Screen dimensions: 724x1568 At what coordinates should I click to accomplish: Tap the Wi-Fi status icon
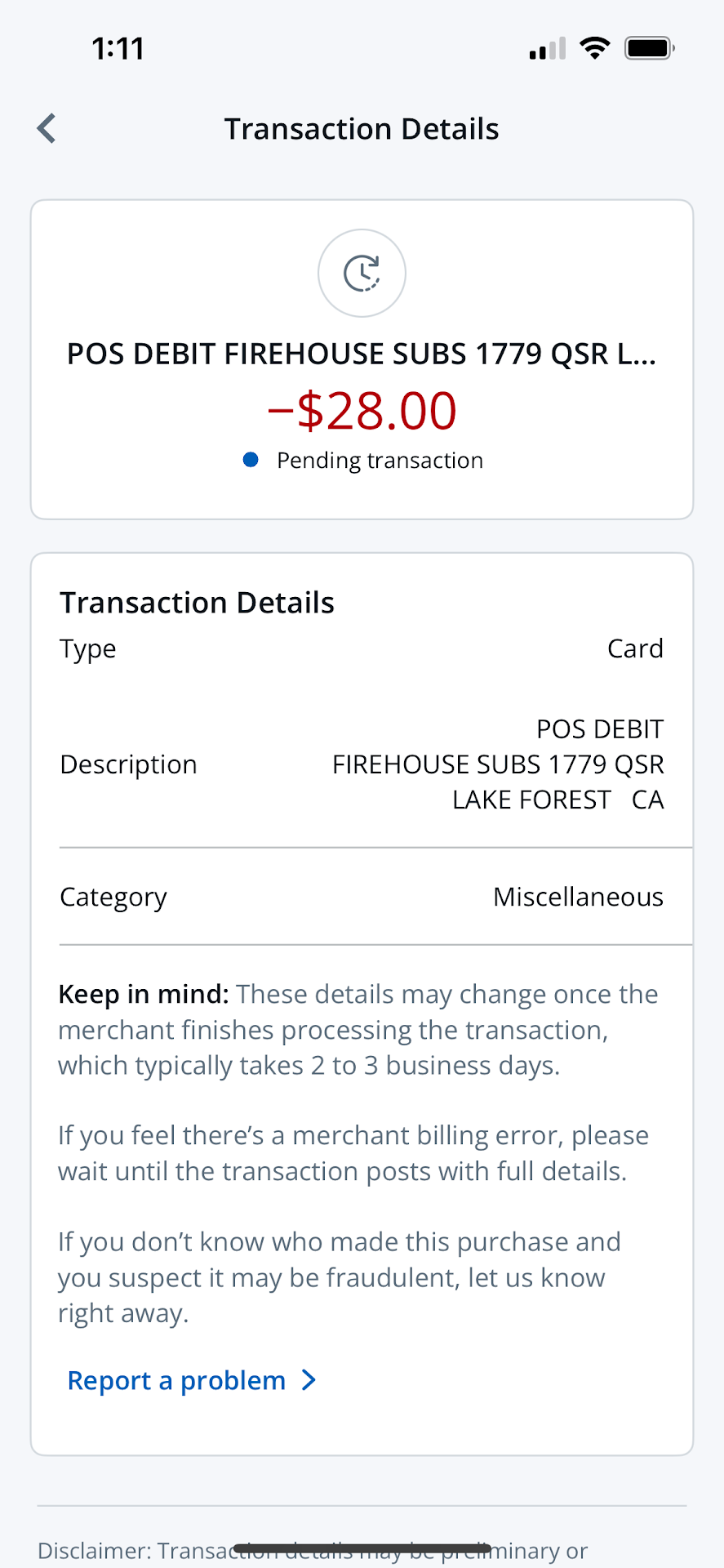tap(595, 48)
